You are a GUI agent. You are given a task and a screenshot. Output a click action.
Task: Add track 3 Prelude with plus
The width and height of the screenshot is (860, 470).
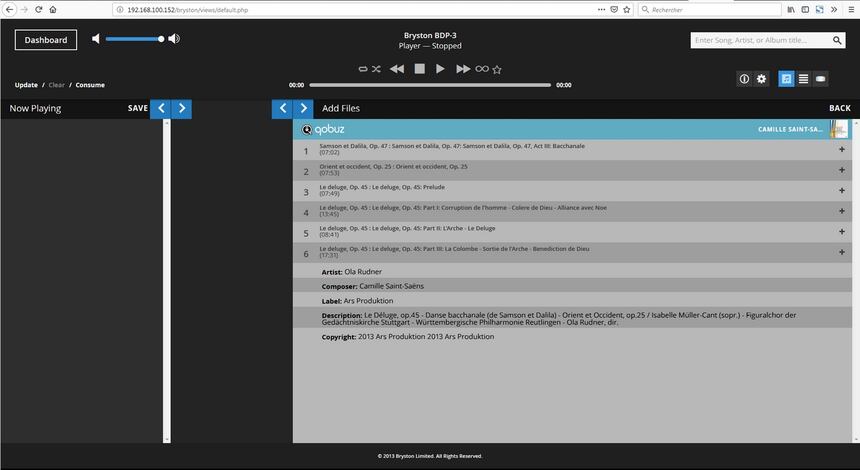[x=842, y=190]
